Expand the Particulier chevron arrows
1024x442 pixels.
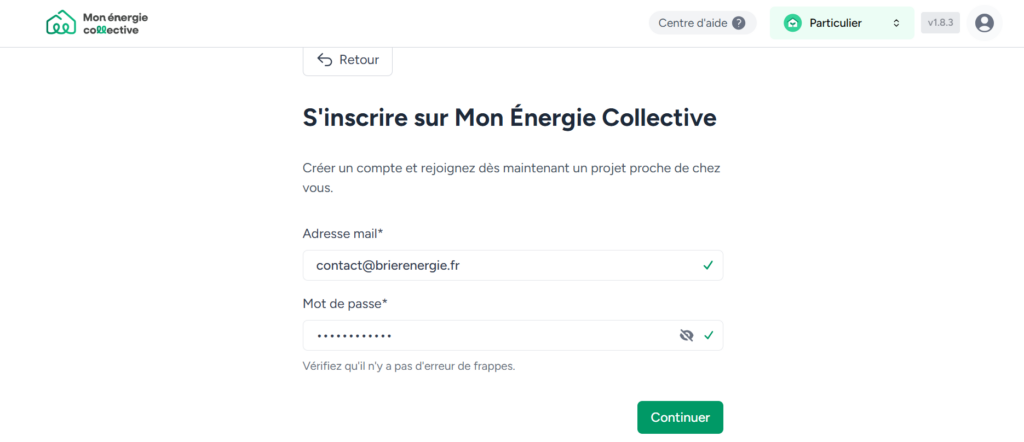(x=896, y=23)
